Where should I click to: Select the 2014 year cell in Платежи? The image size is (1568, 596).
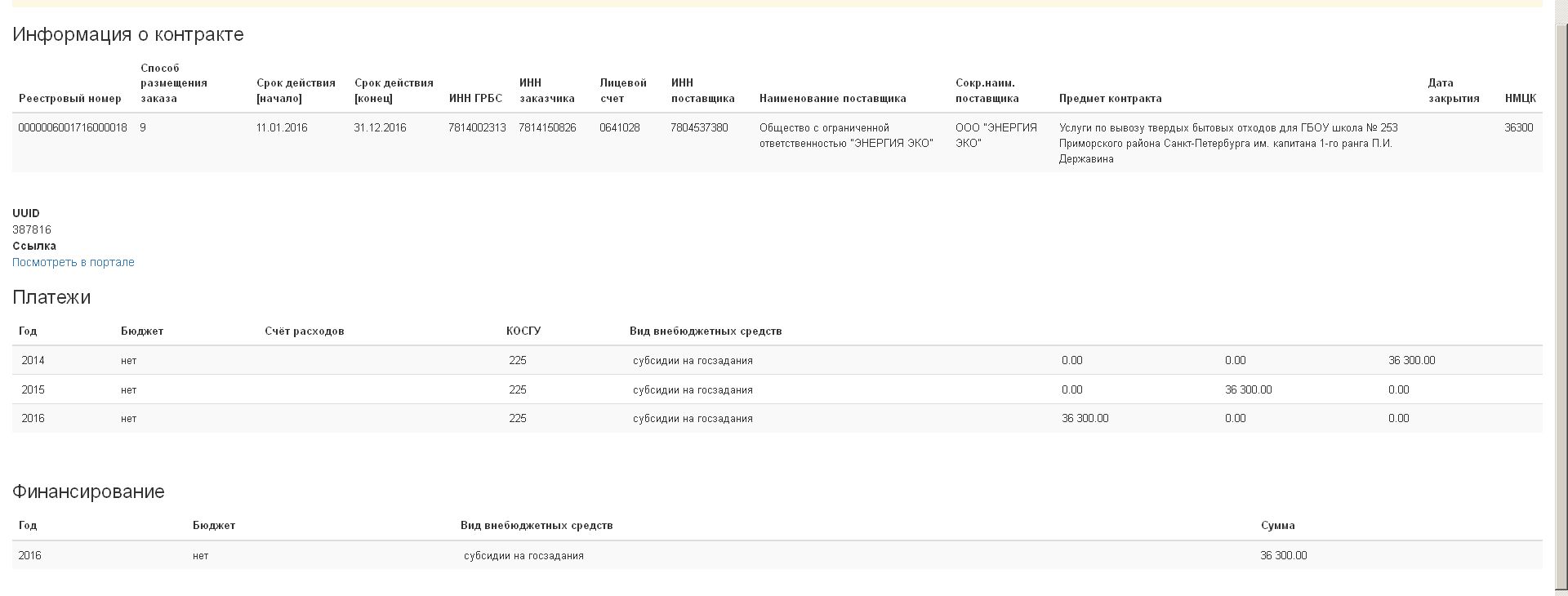[x=33, y=360]
